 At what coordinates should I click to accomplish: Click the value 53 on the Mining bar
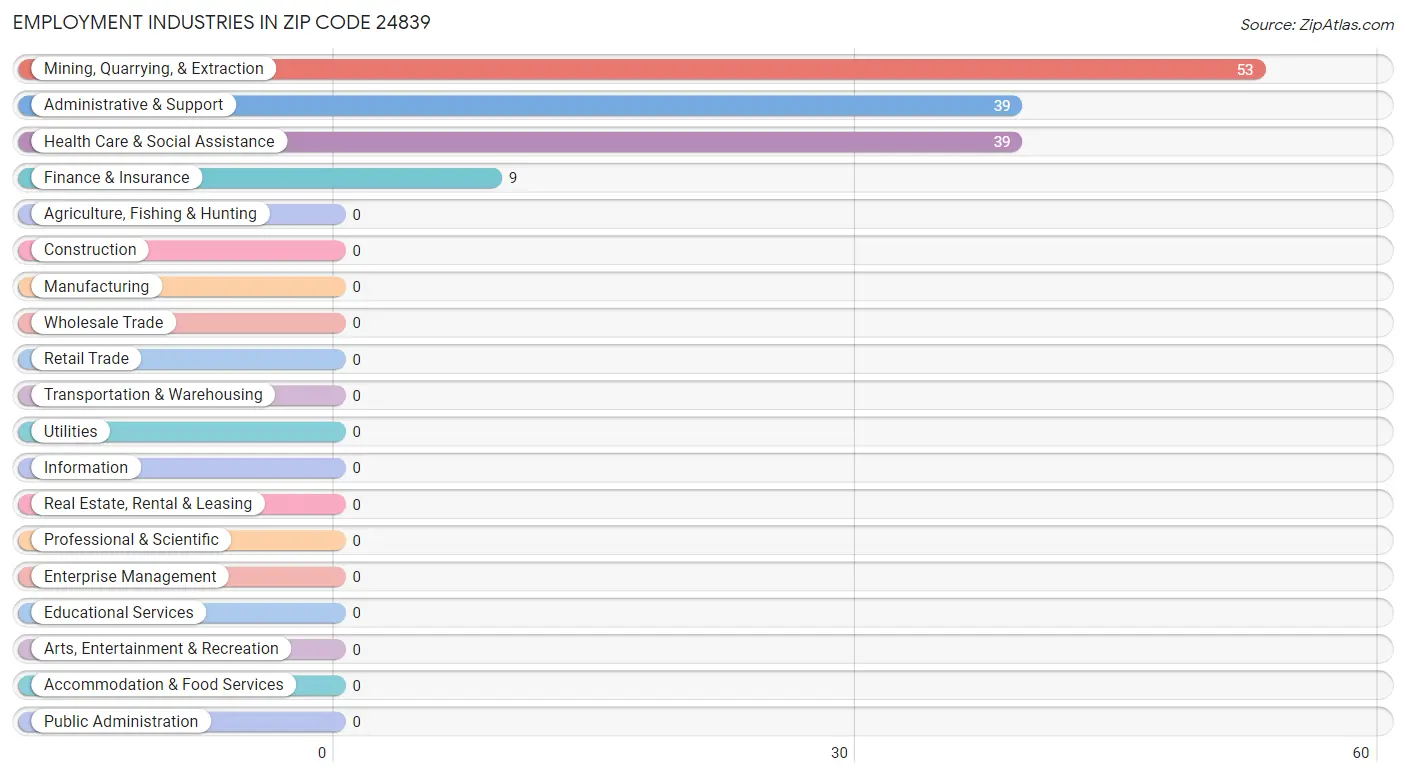1245,70
